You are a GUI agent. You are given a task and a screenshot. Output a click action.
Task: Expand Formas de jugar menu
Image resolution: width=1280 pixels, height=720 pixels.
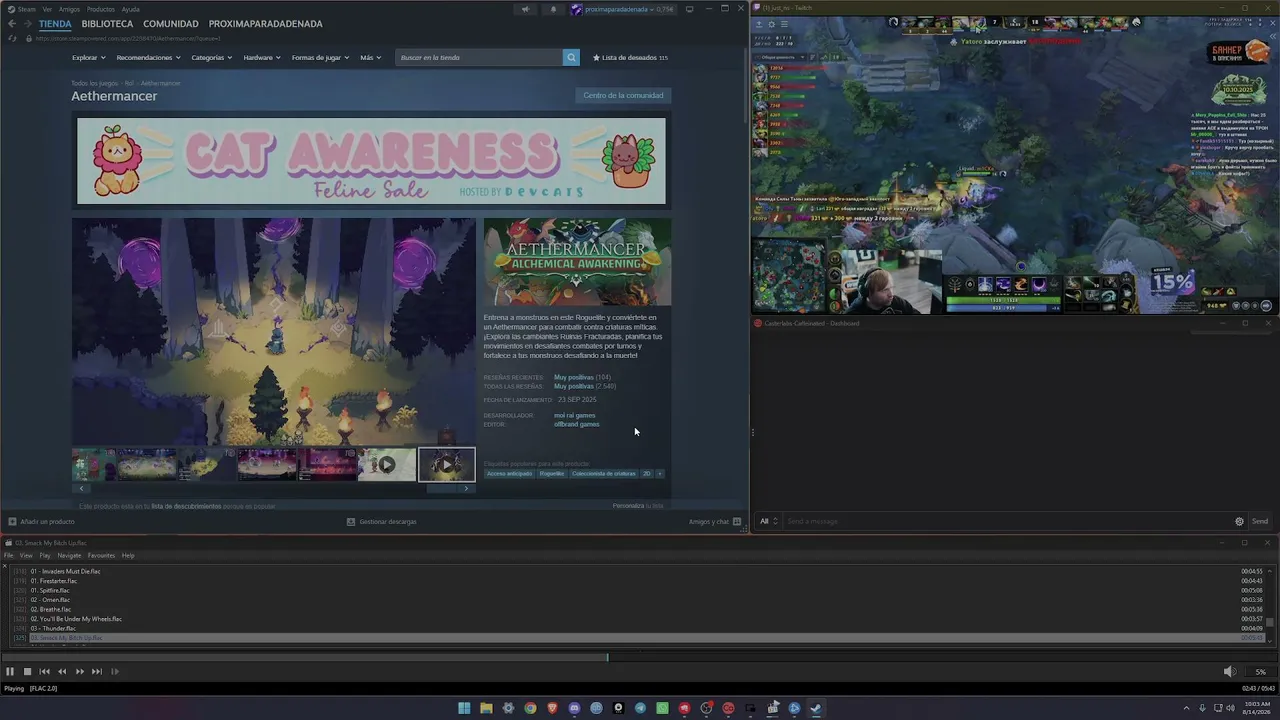click(x=320, y=58)
